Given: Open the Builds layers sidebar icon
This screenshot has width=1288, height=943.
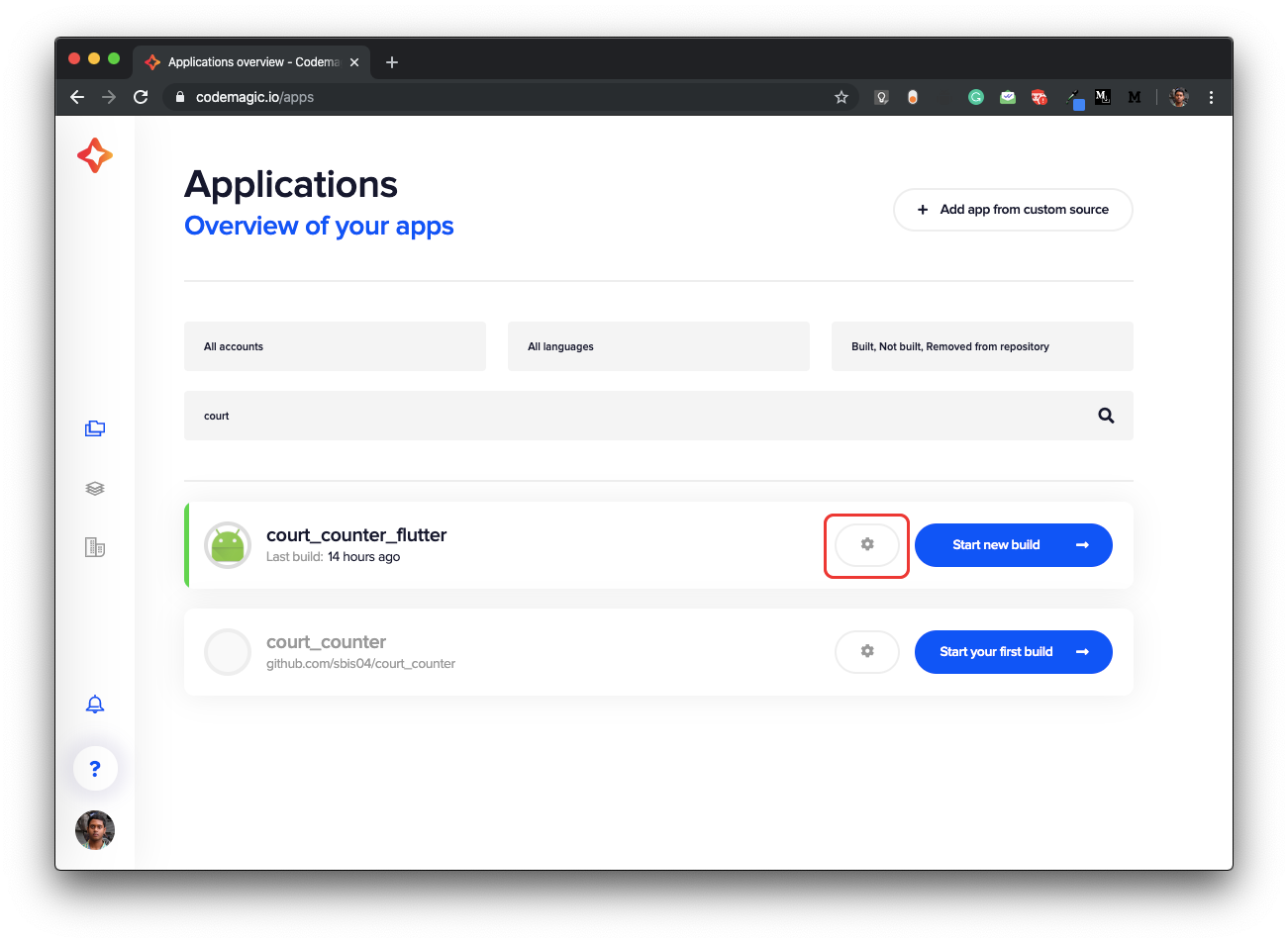Looking at the screenshot, I should pyautogui.click(x=95, y=489).
